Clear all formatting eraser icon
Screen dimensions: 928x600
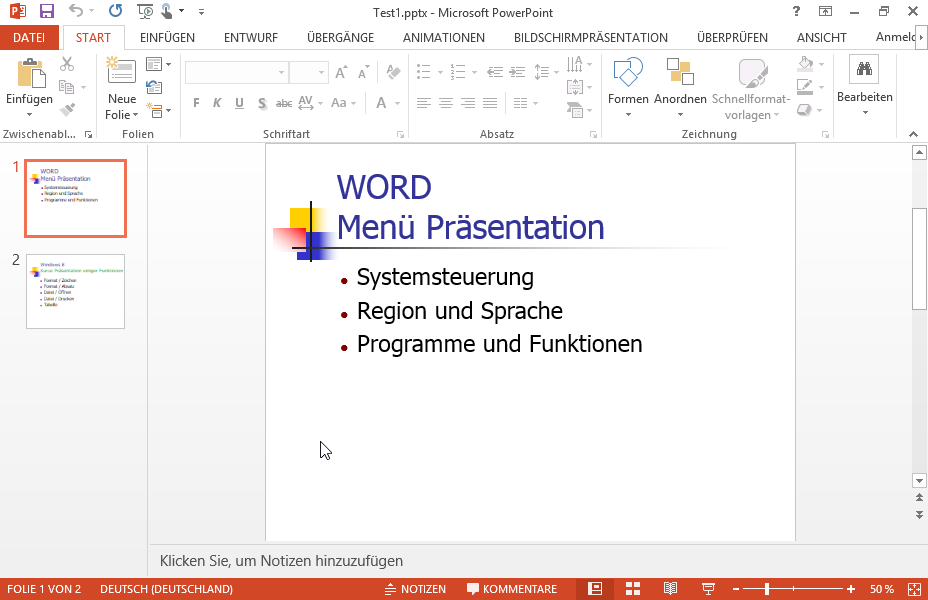point(393,72)
